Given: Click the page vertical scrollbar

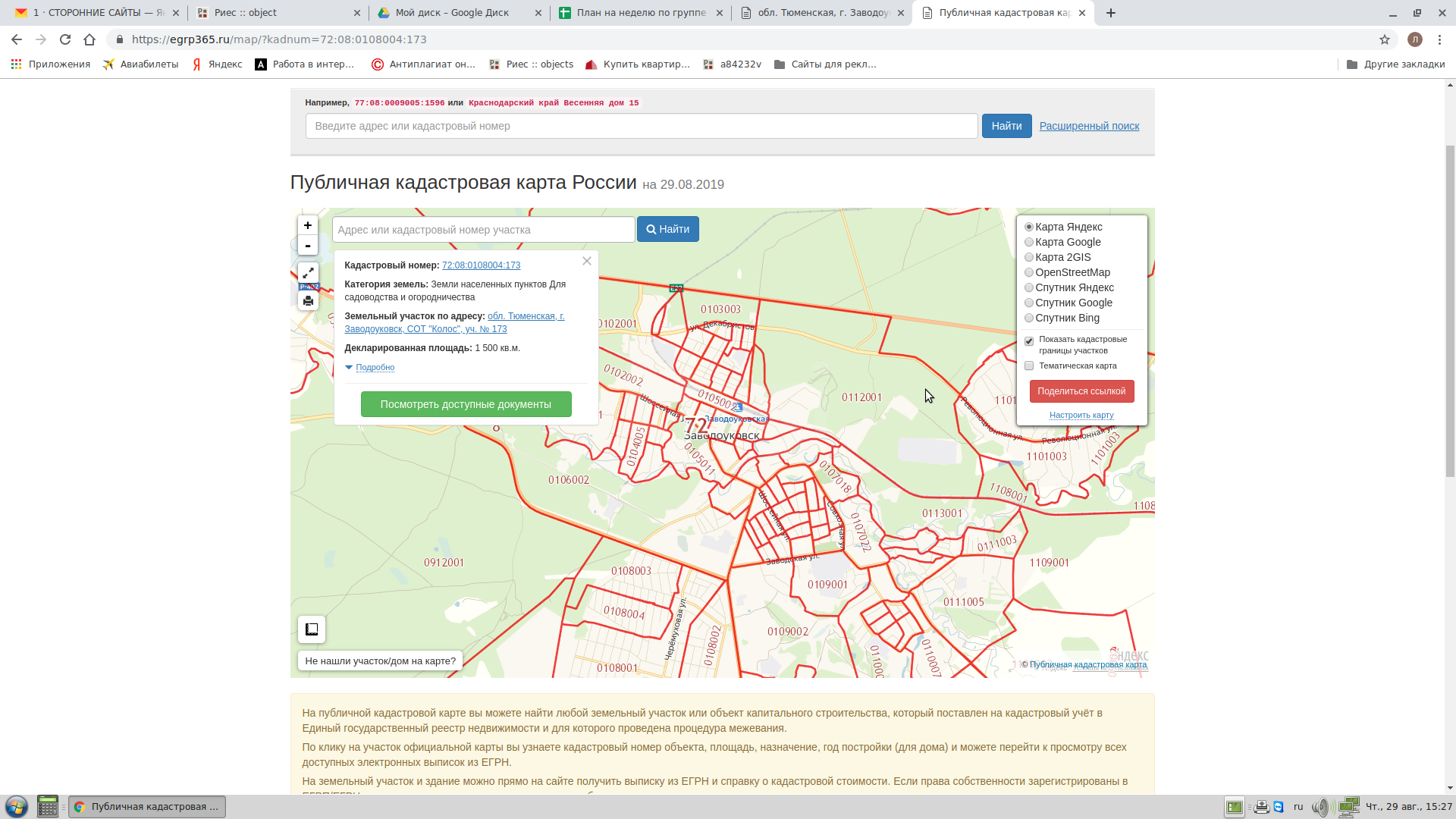Looking at the screenshot, I should tap(1450, 311).
